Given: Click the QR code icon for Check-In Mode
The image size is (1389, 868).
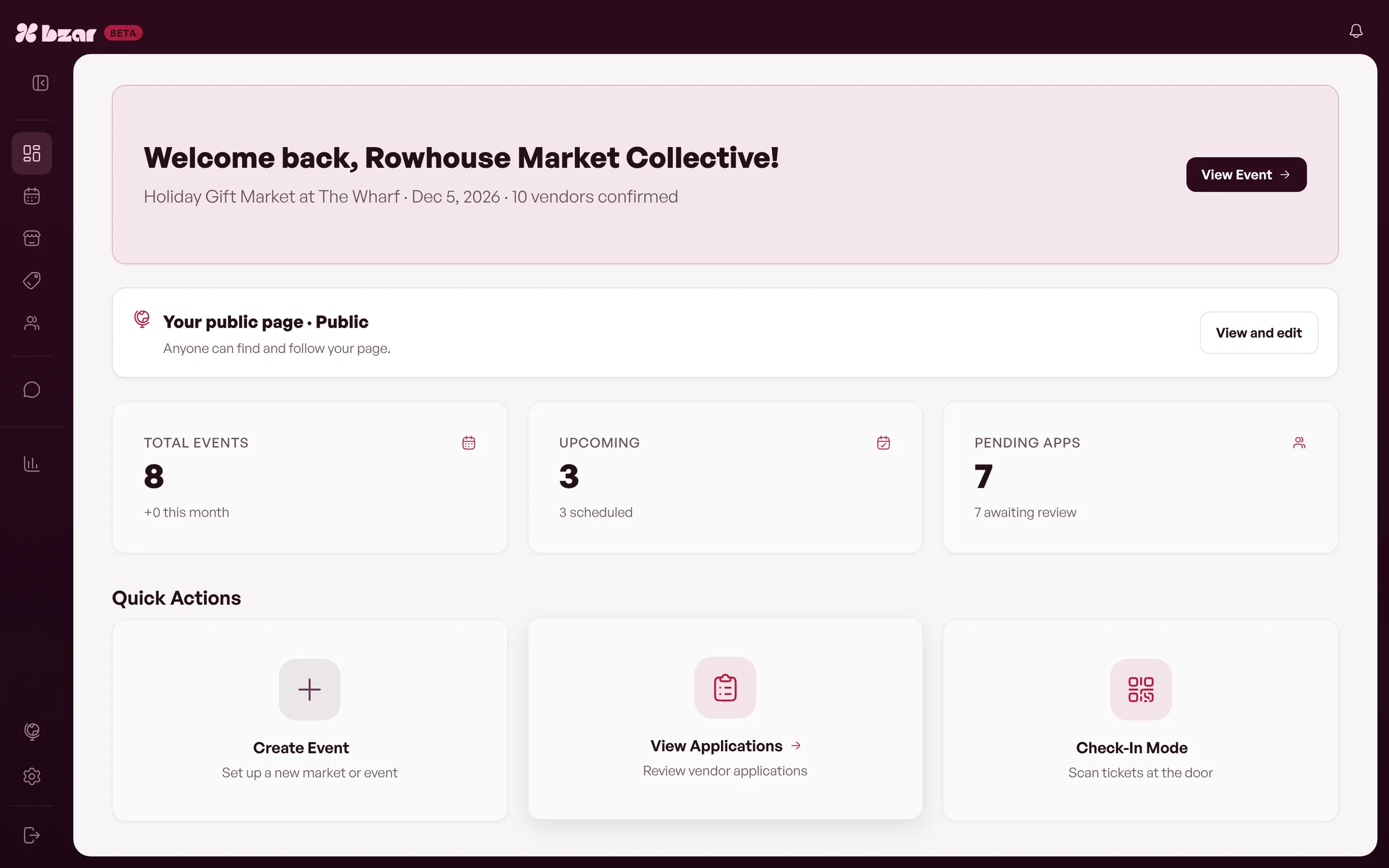Looking at the screenshot, I should [1141, 689].
